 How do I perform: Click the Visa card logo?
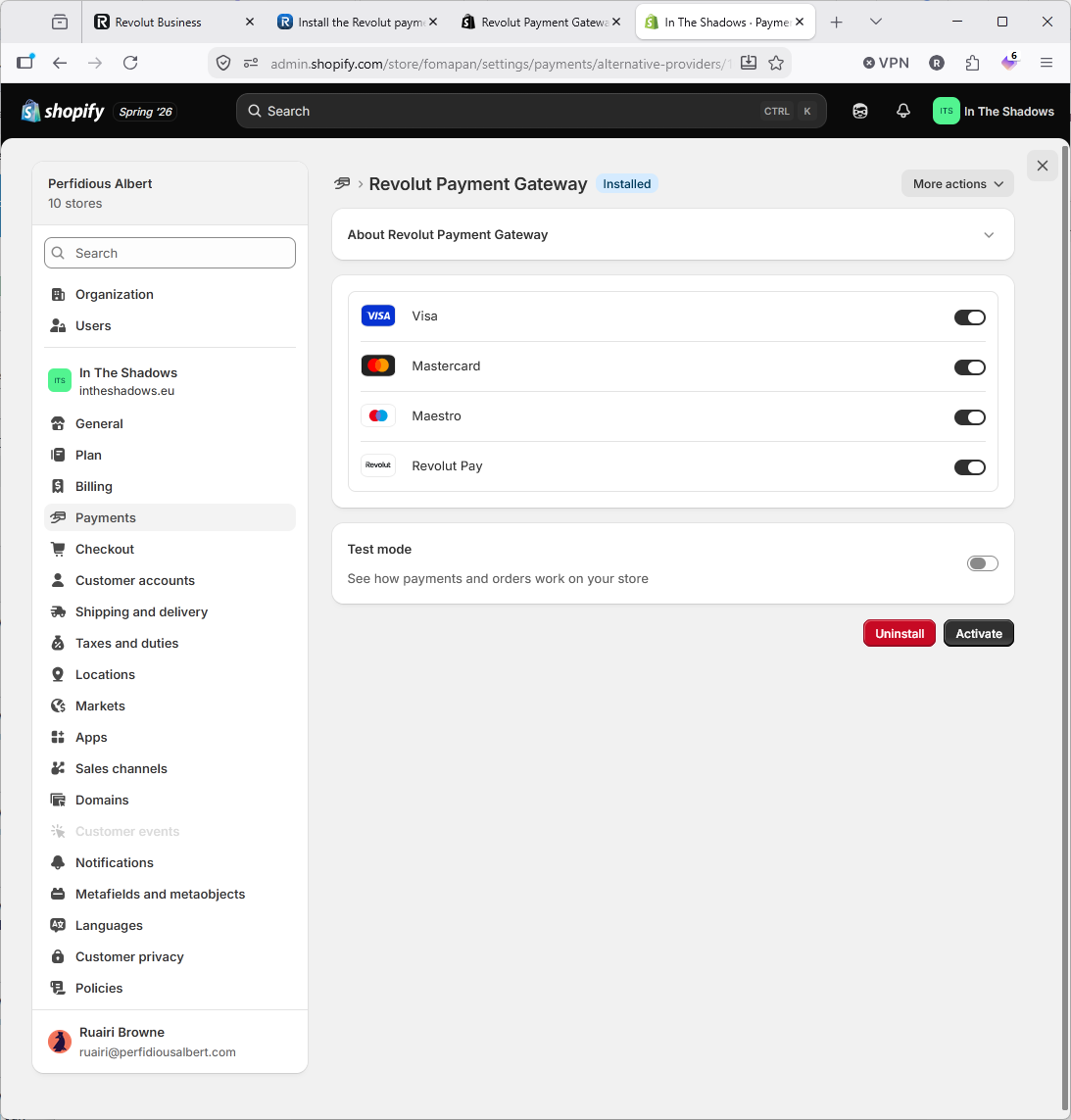378,316
